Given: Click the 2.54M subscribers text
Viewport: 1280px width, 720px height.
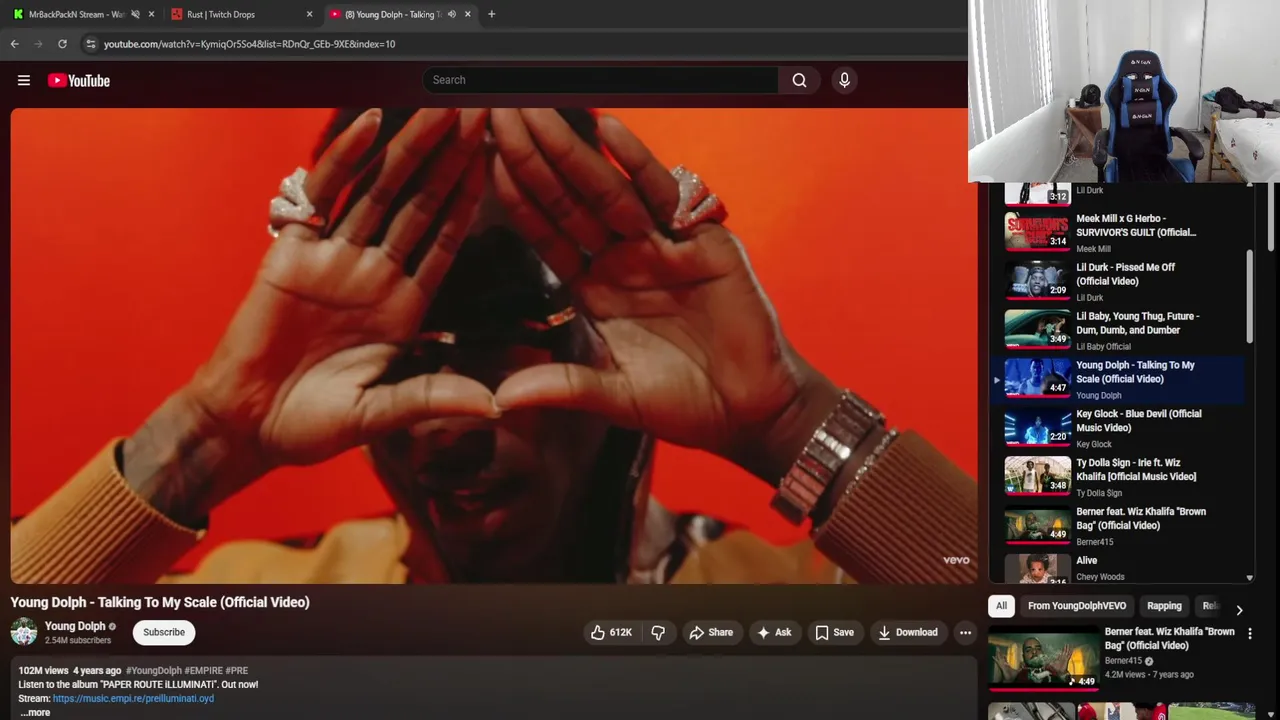Looking at the screenshot, I should [78, 640].
